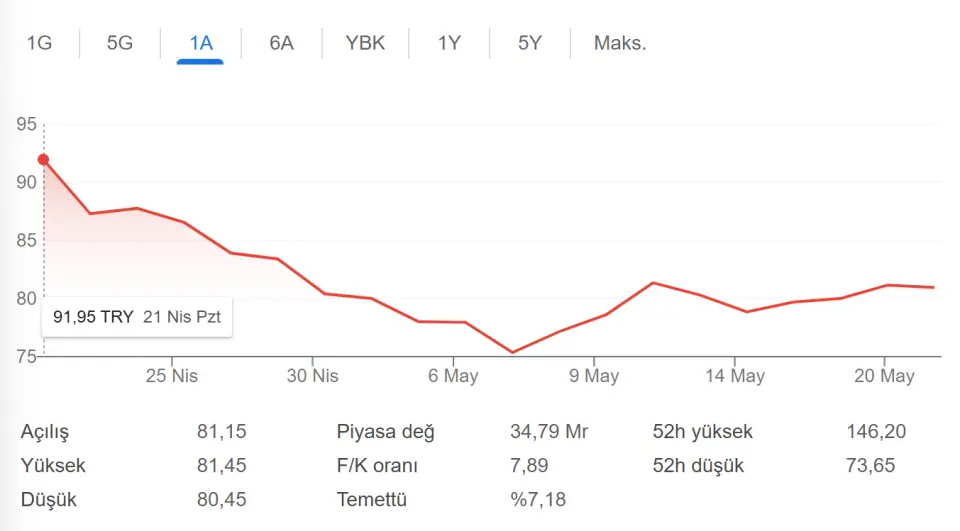Click the 6 May axis label
Image resolution: width=960 pixels, height=531 pixels.
pos(453,375)
